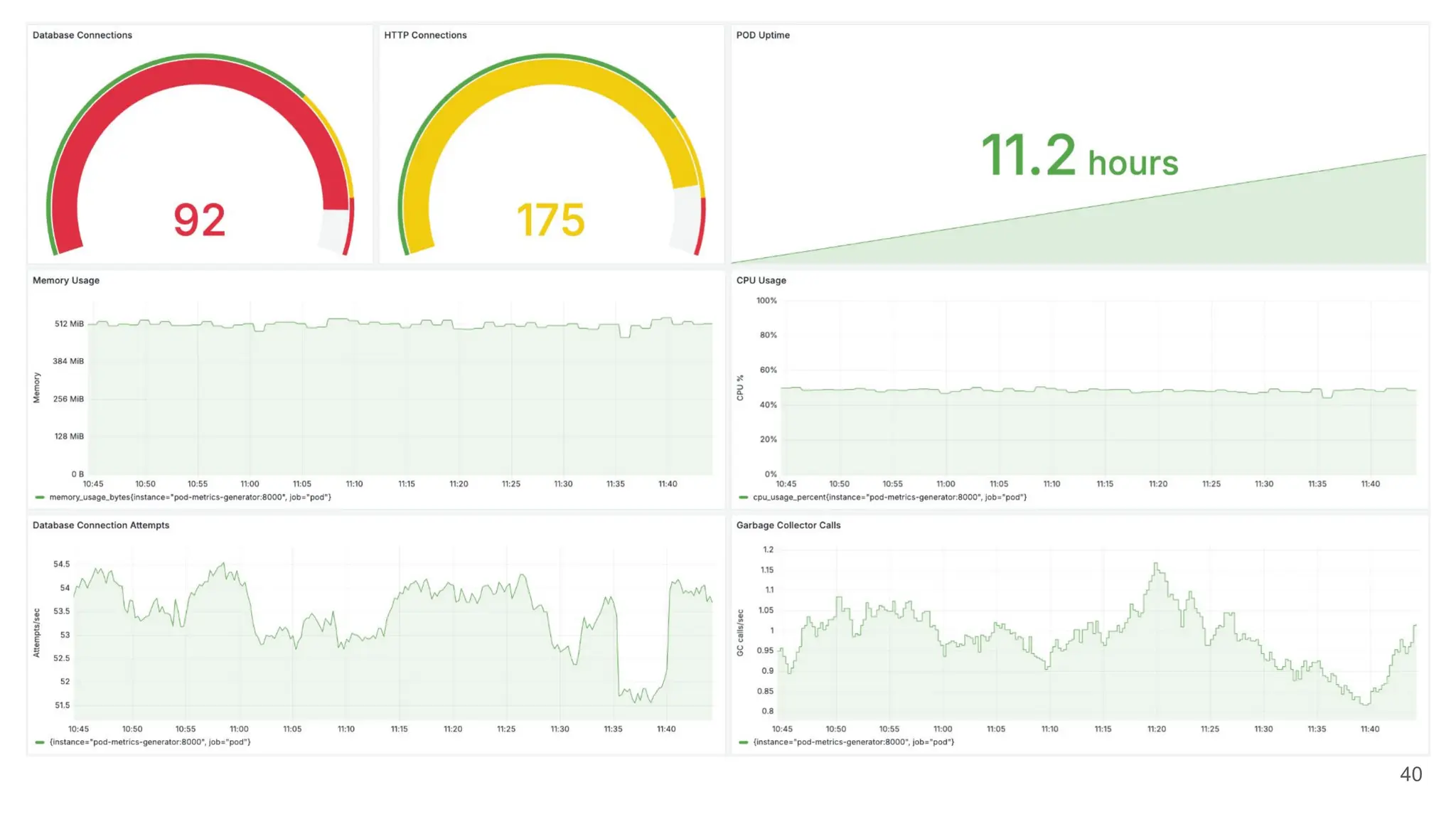Click the HTTP Connections panel title
Viewport: 1456px width, 819px height.
pos(425,35)
